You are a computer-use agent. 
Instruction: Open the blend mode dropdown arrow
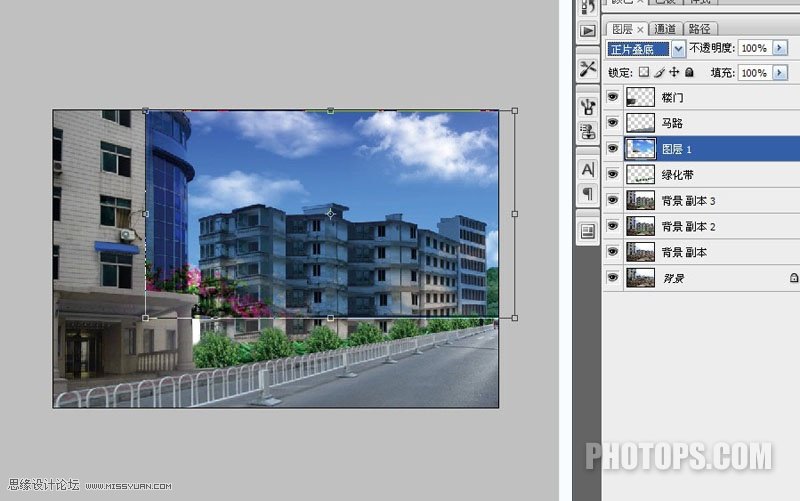point(678,49)
